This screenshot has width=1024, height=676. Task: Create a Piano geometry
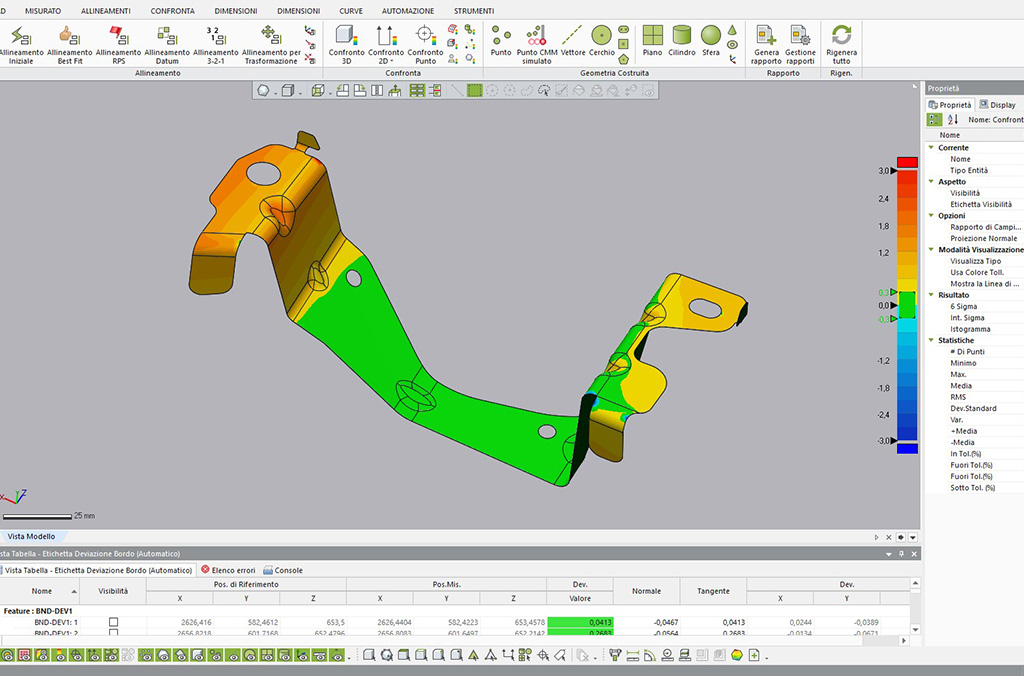click(x=652, y=41)
